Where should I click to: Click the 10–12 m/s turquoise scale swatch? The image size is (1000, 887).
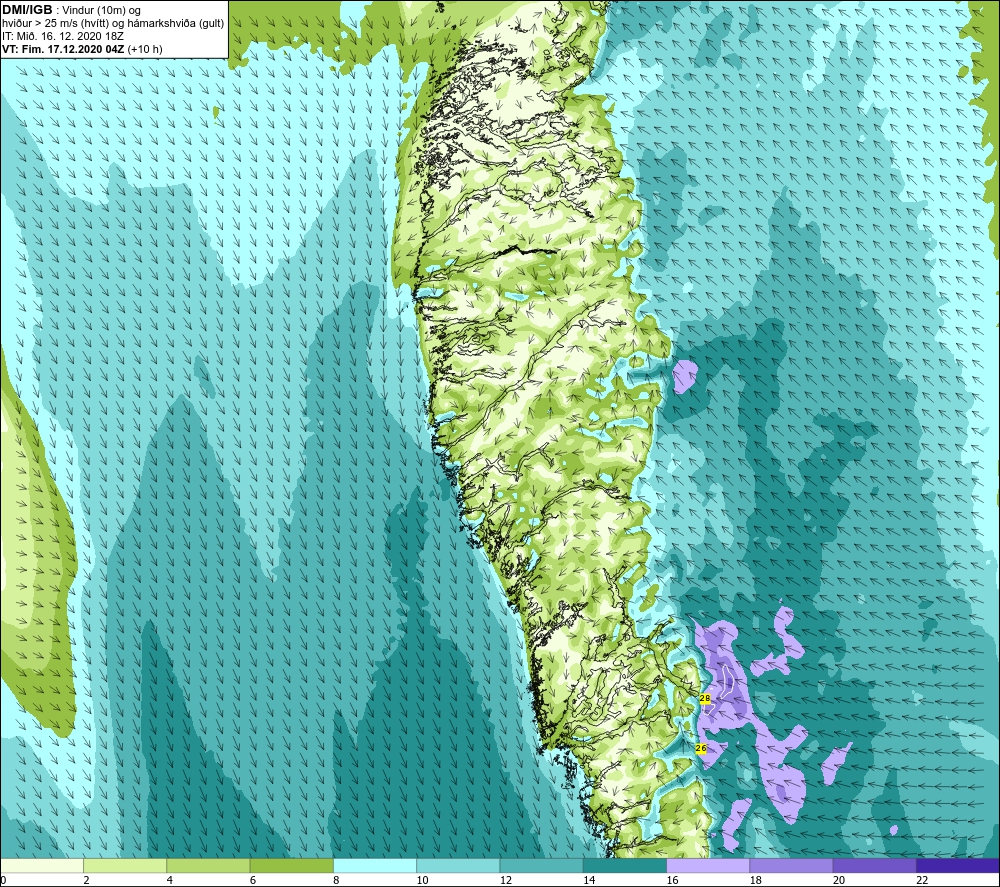(458, 865)
